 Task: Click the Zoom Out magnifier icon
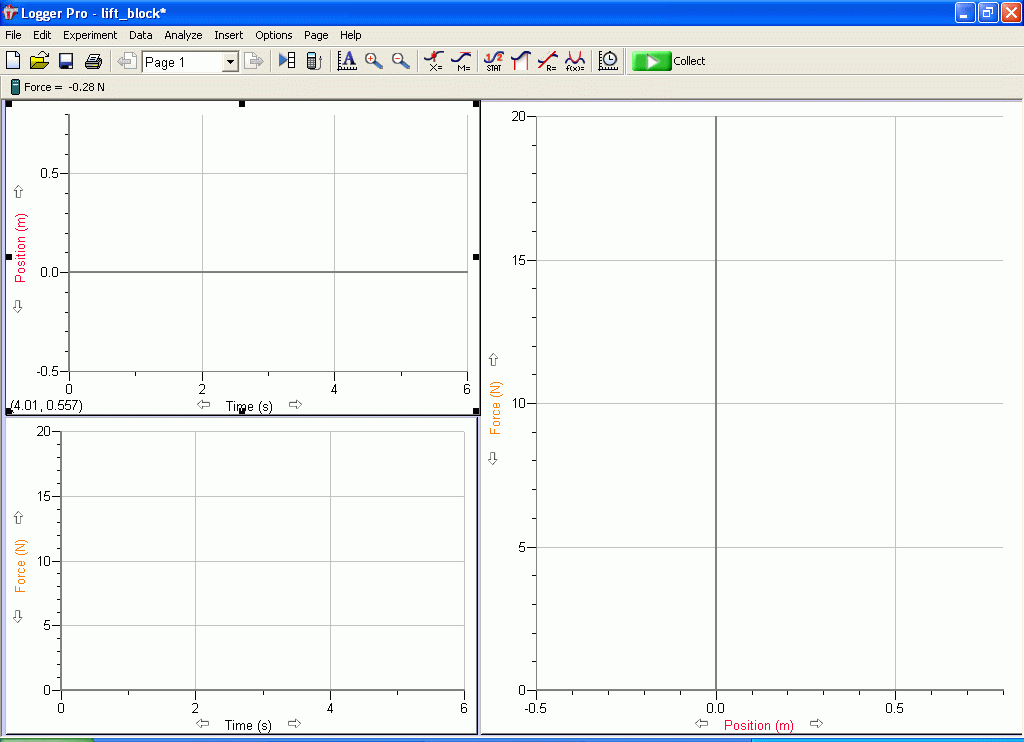tap(401, 61)
